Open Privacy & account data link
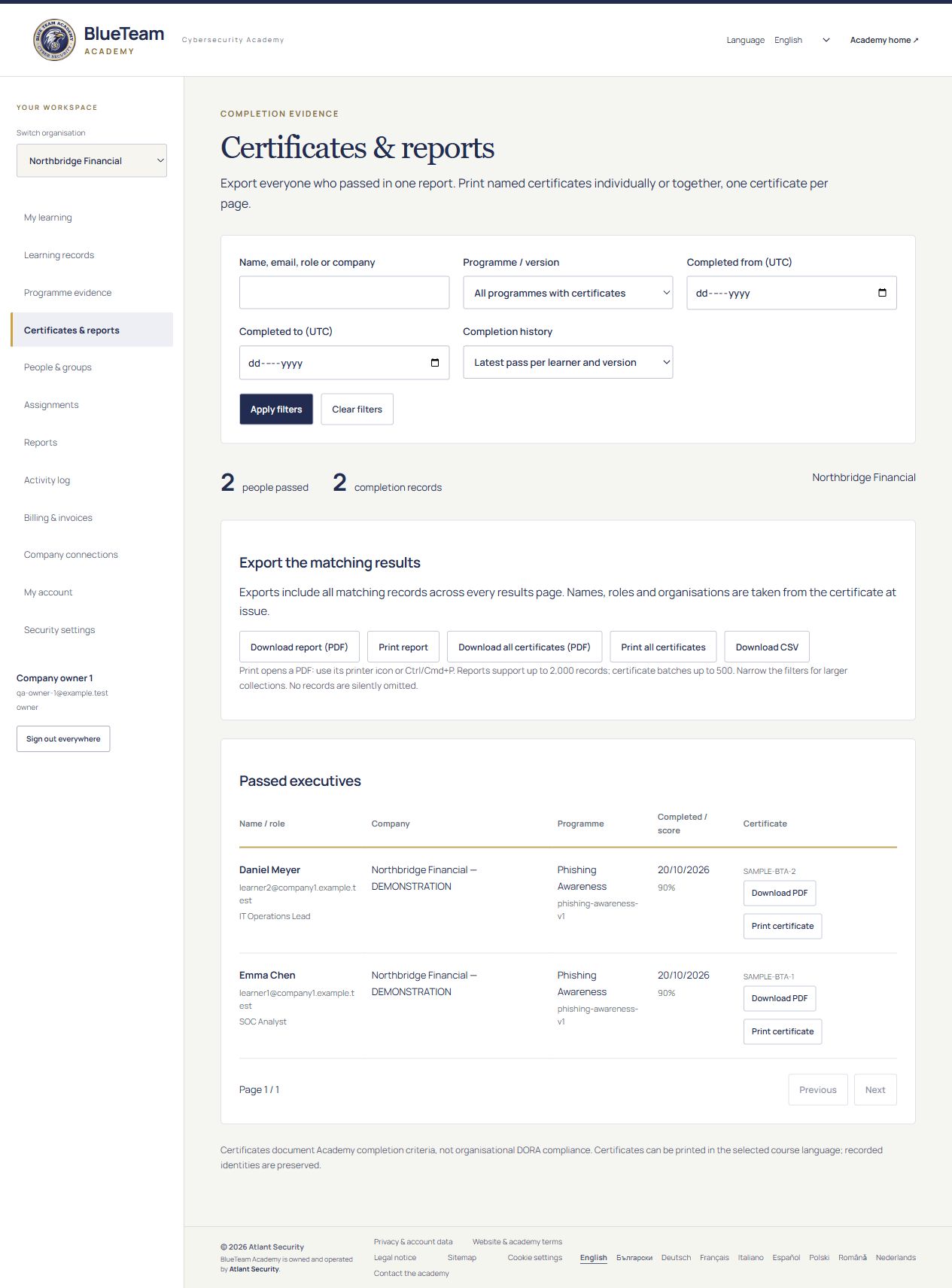This screenshot has width=952, height=1288. (413, 1241)
